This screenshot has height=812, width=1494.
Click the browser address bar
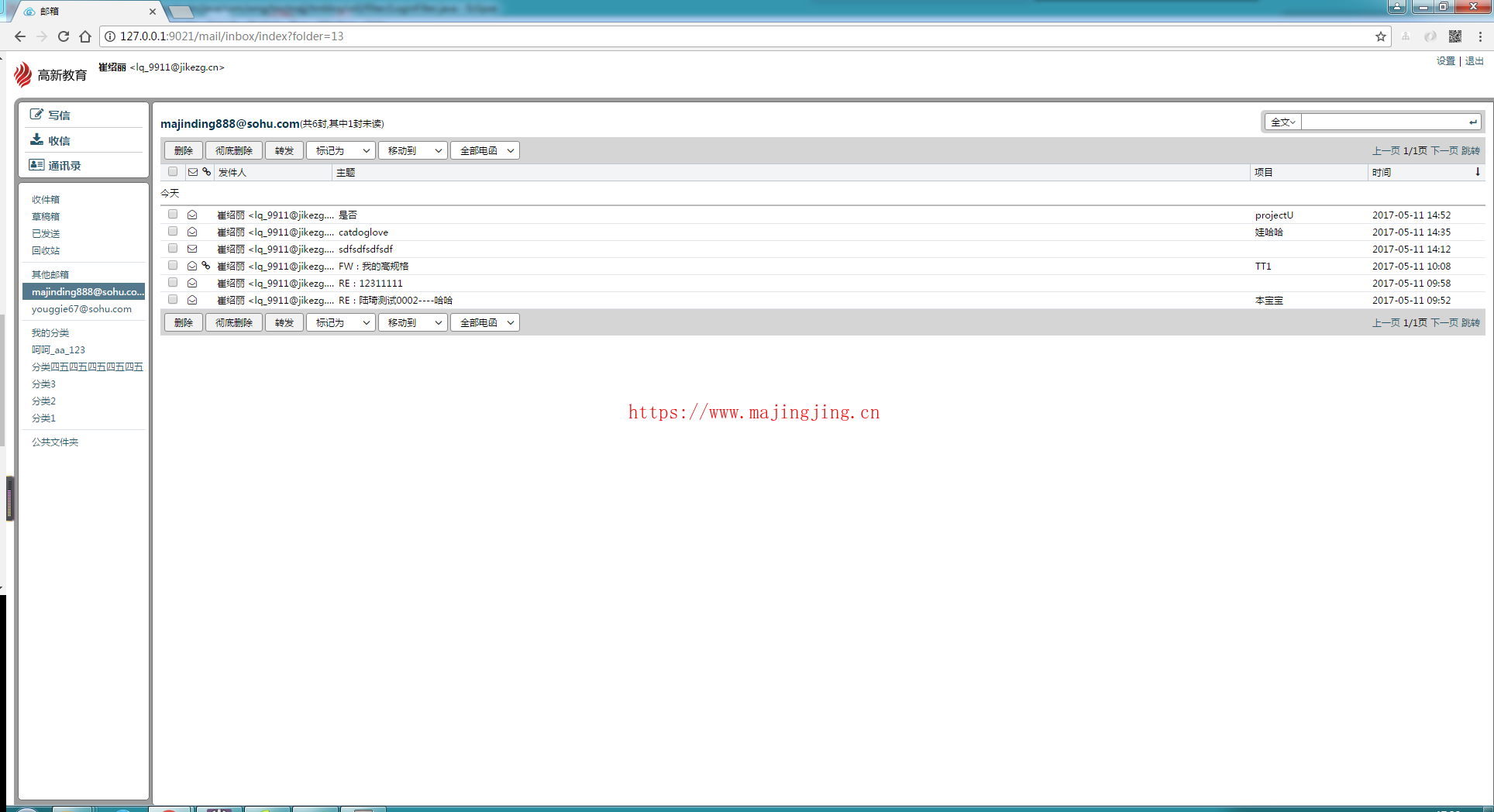coord(744,36)
